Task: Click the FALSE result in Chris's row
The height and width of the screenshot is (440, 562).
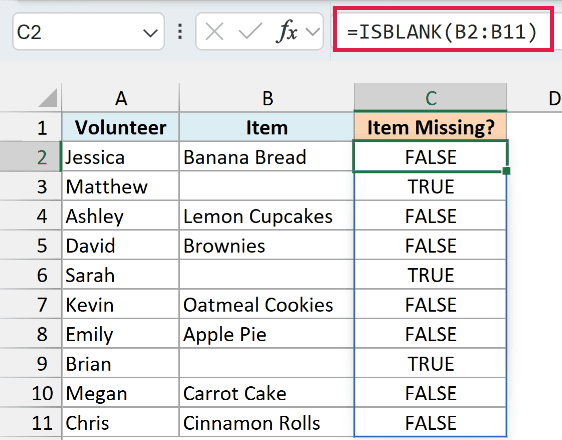Action: 430,423
